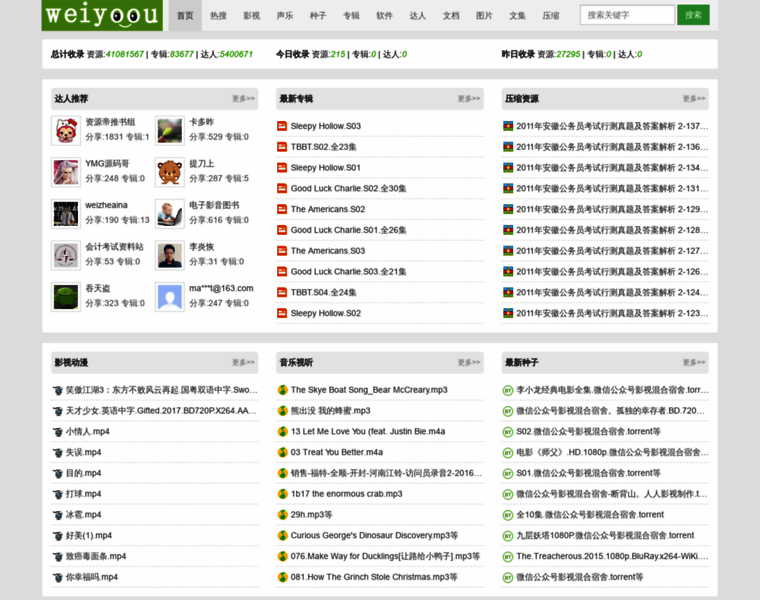Switch to the 压缩 tab
This screenshot has height=600, width=760.
pos(551,16)
